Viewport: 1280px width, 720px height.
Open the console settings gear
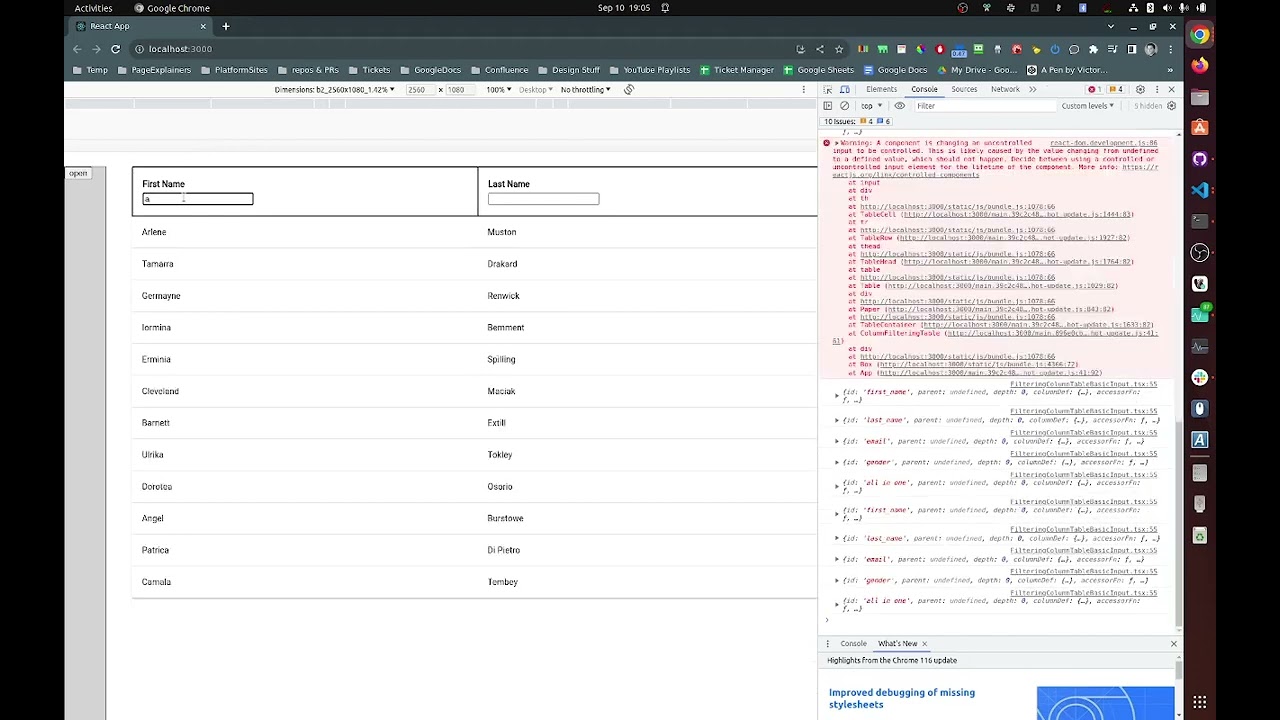click(1171, 105)
